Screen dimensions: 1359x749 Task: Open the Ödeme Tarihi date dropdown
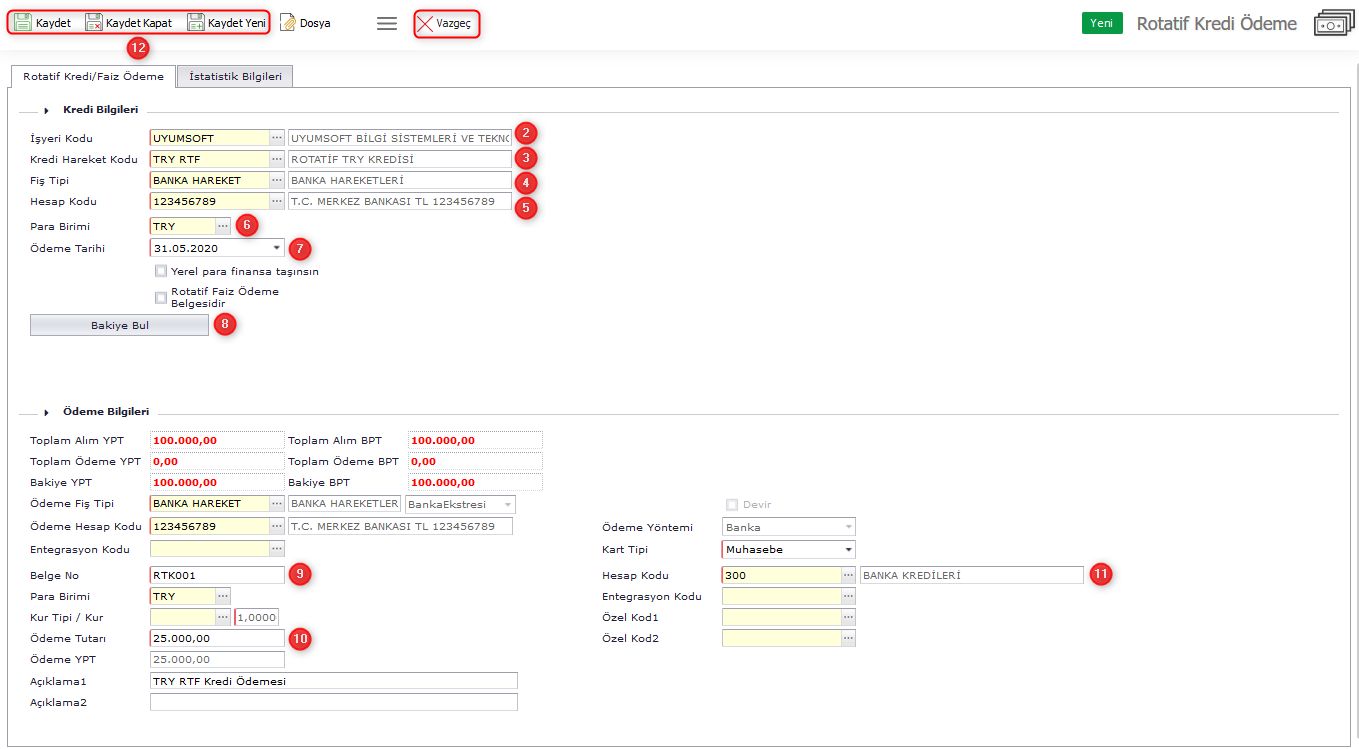276,247
